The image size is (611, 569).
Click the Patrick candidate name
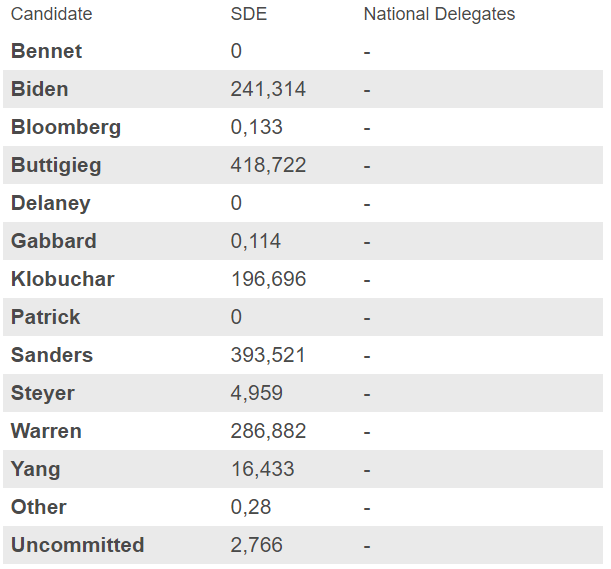tap(46, 317)
